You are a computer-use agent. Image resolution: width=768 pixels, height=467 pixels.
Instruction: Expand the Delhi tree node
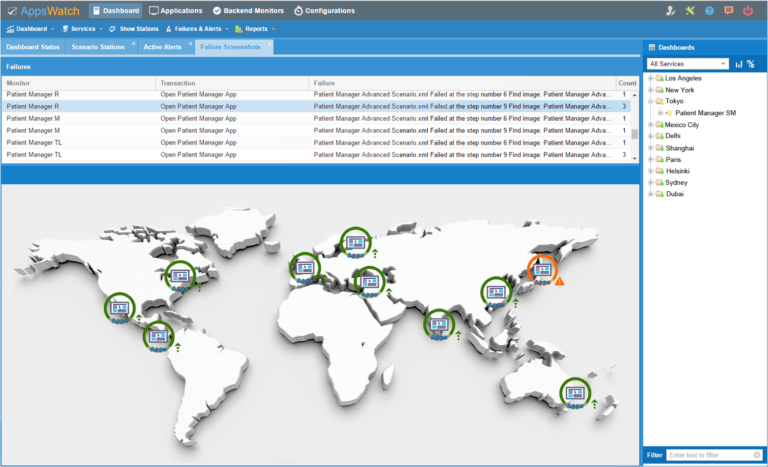pos(651,136)
